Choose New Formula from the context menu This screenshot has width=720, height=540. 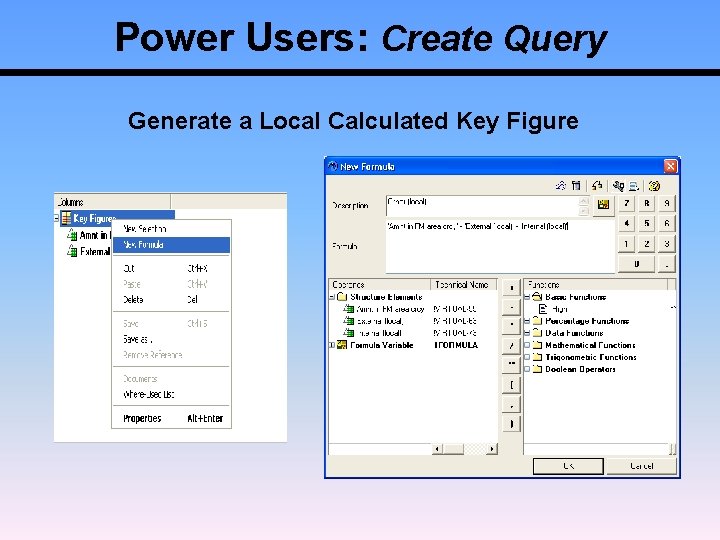coord(171,245)
